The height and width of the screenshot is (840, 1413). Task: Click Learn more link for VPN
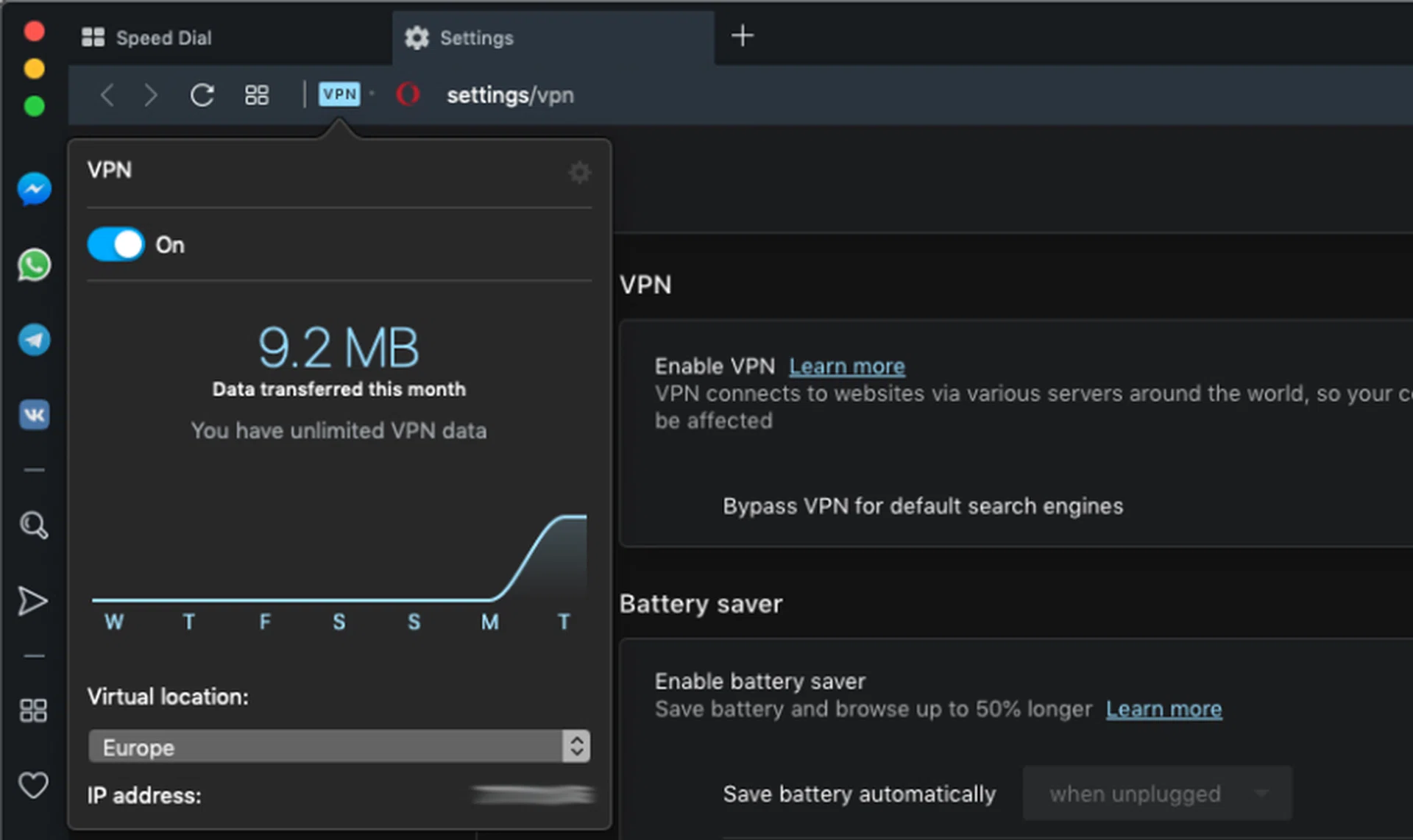coord(846,366)
